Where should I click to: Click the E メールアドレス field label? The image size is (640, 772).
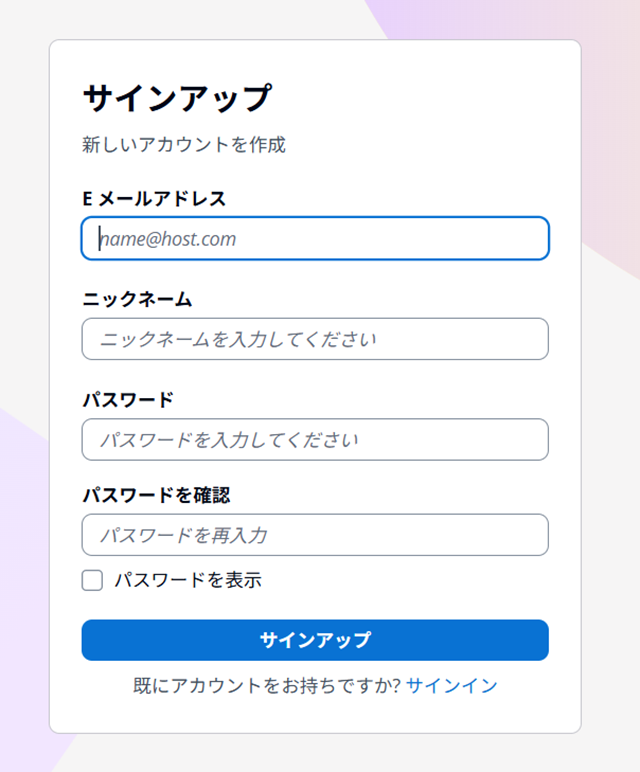[x=154, y=199]
